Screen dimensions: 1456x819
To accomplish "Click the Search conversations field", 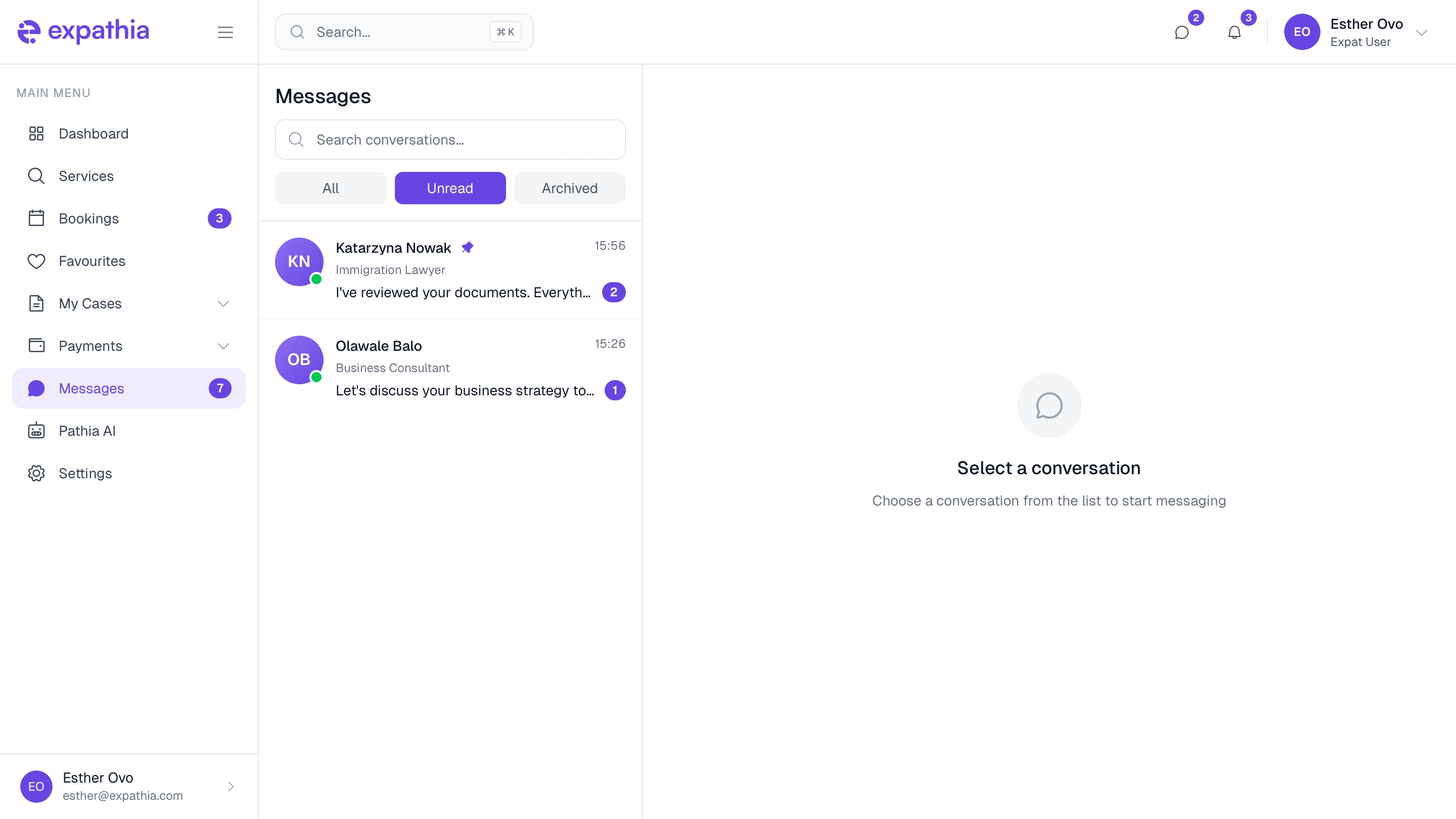I will [x=450, y=140].
